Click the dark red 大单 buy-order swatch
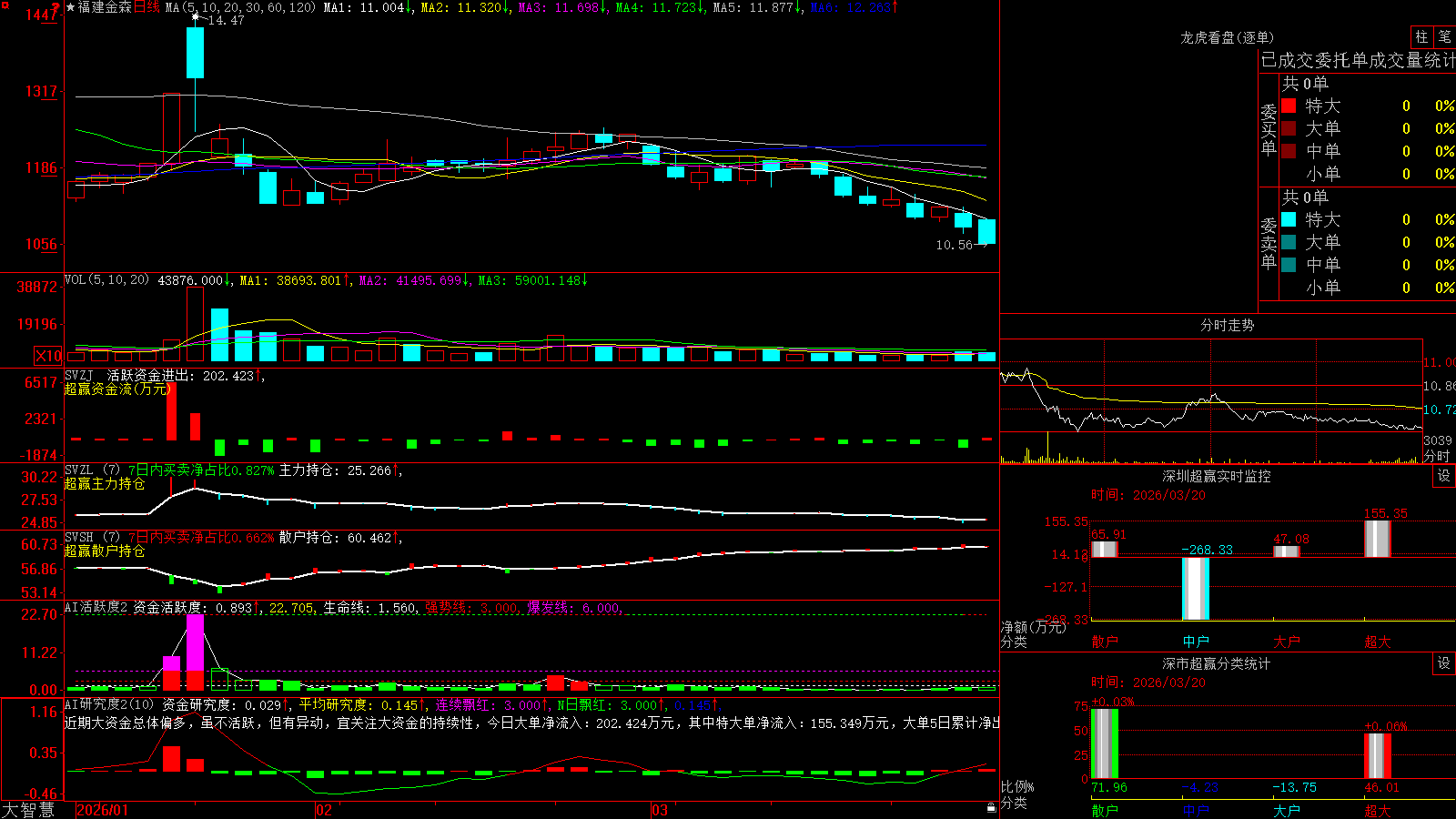Screen dimensions: 1456x819 pyautogui.click(x=1289, y=128)
